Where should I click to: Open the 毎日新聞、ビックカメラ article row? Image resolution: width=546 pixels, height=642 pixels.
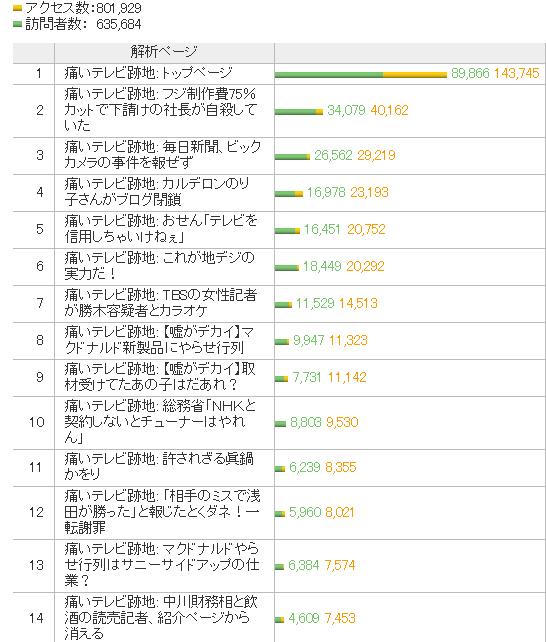pos(162,155)
